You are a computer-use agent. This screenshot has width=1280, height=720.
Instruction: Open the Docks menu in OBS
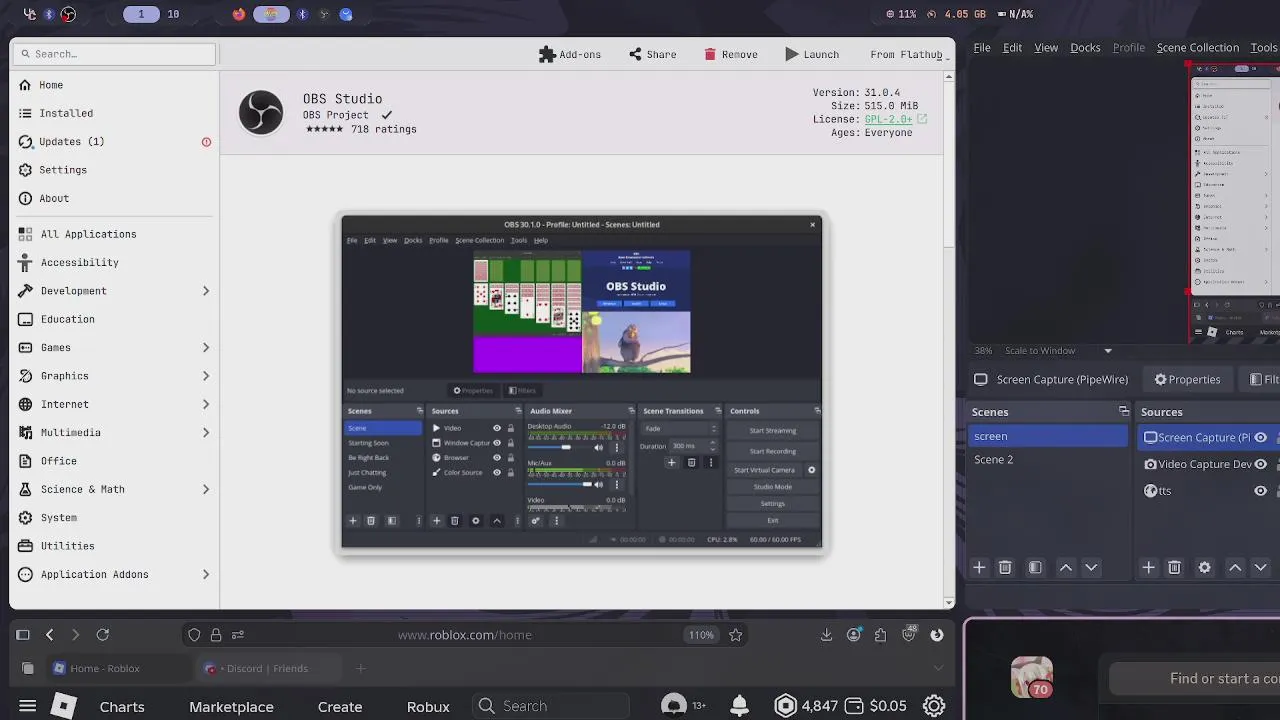pos(1085,48)
